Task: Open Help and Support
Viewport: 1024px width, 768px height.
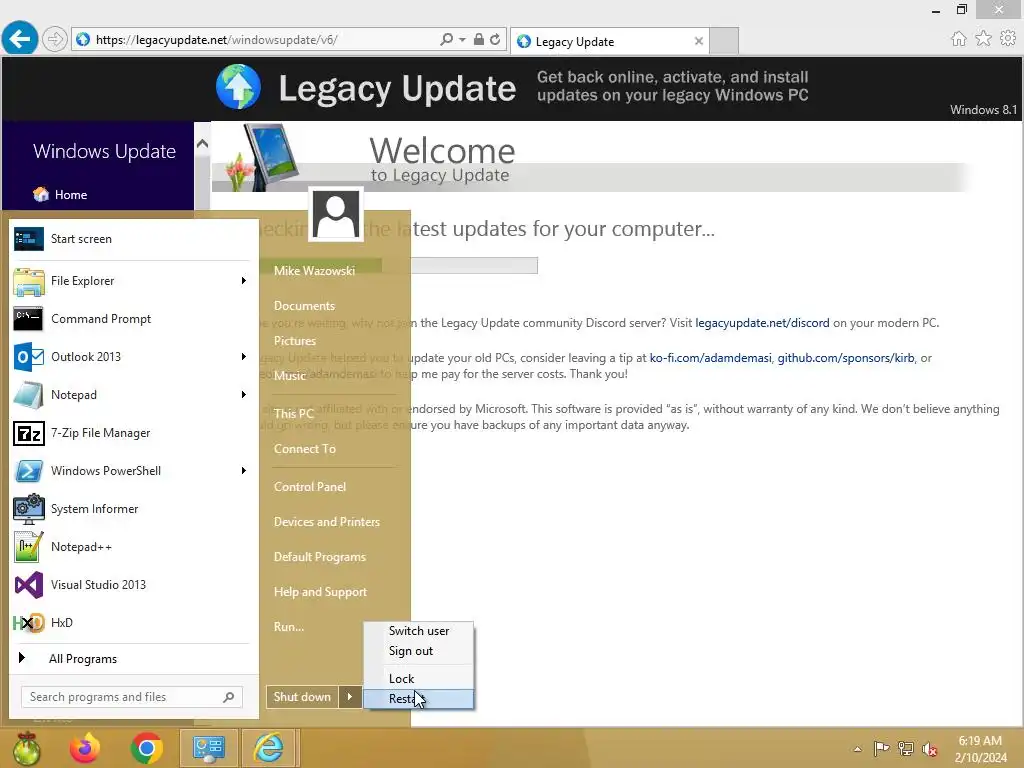Action: [321, 592]
